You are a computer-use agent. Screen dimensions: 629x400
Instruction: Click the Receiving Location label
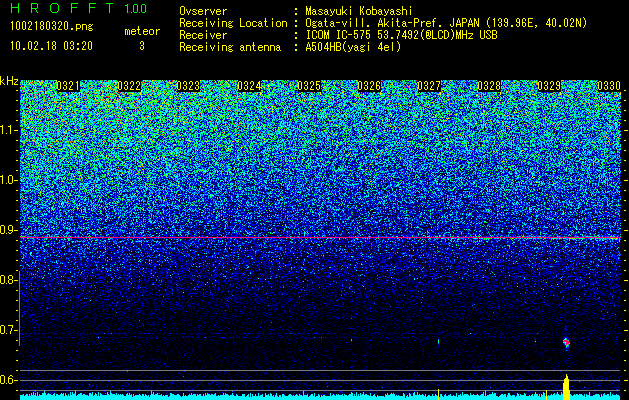pos(233,23)
